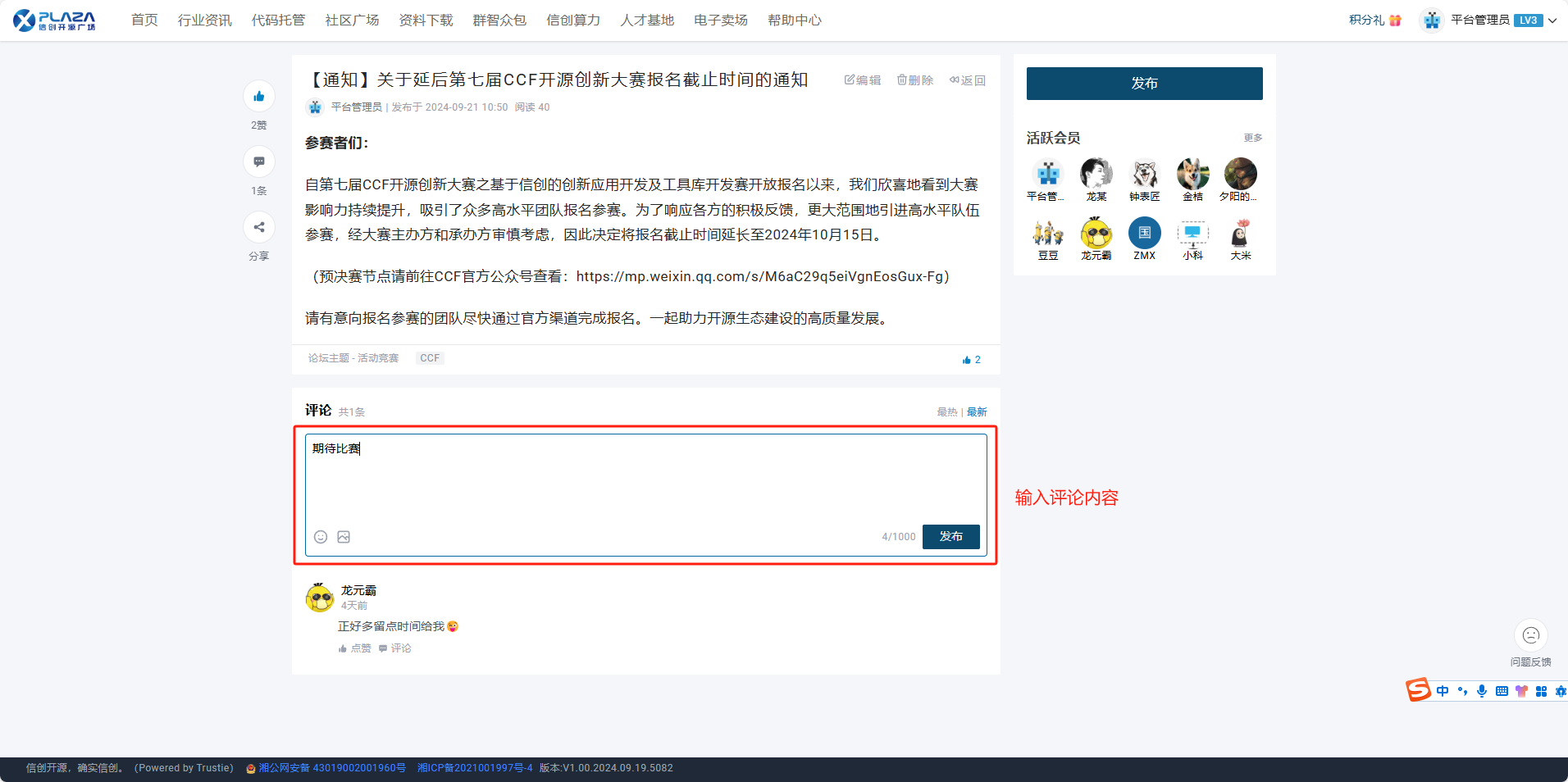Sort comments by 最新
The height and width of the screenshot is (782, 1568).
click(x=977, y=412)
